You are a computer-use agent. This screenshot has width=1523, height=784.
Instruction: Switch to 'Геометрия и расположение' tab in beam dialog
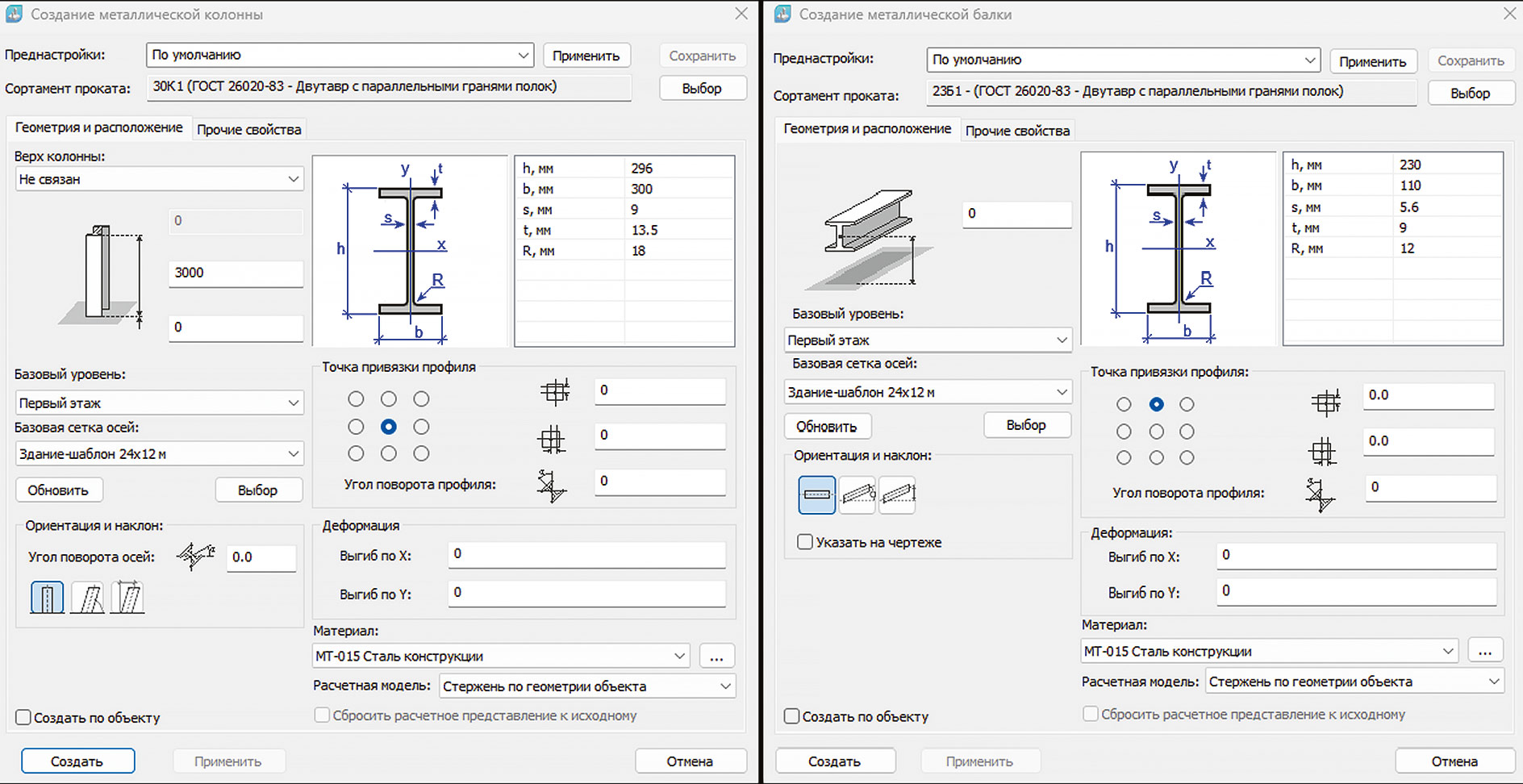[x=868, y=129]
